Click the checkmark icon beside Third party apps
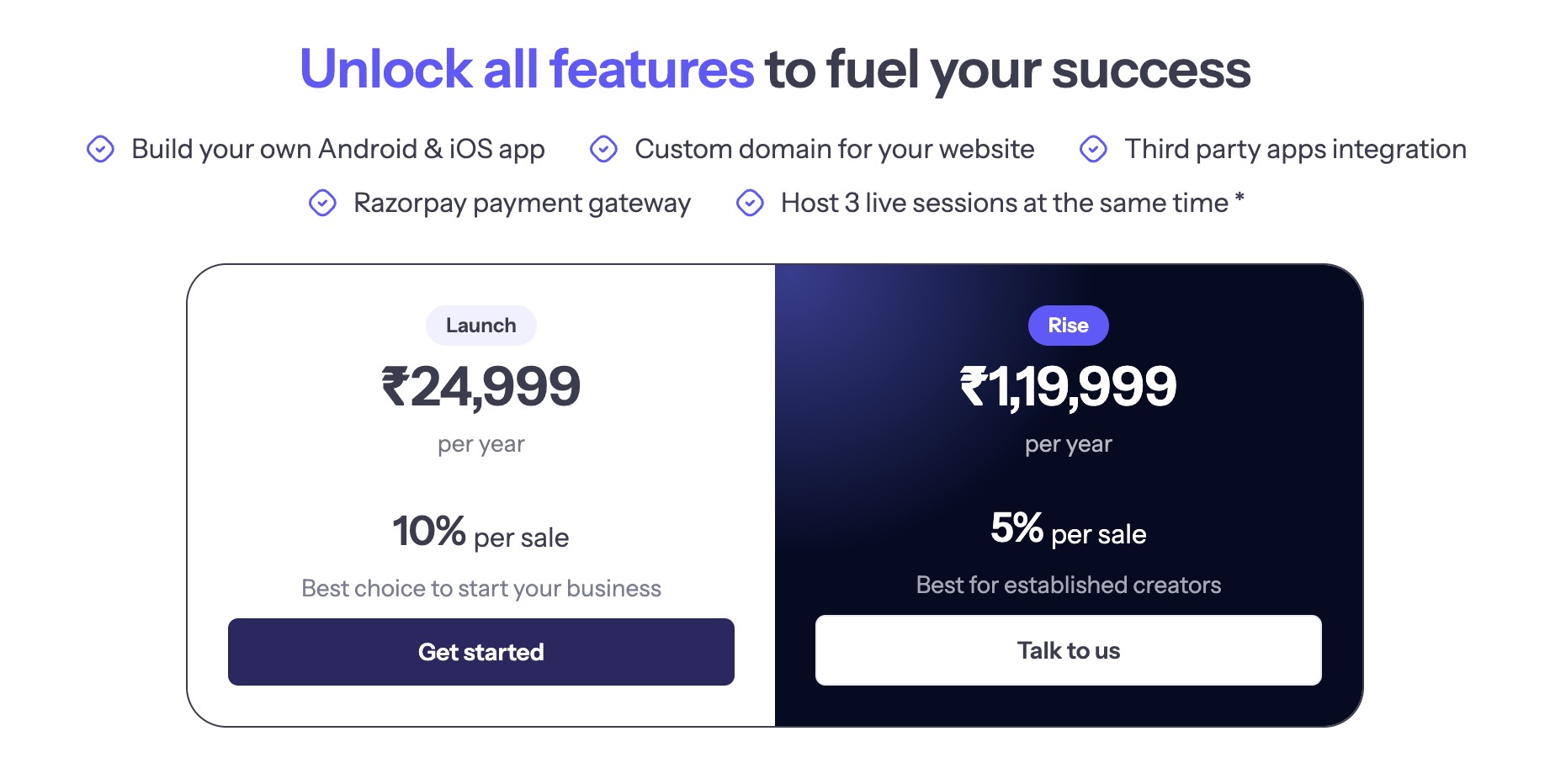 coord(1093,149)
